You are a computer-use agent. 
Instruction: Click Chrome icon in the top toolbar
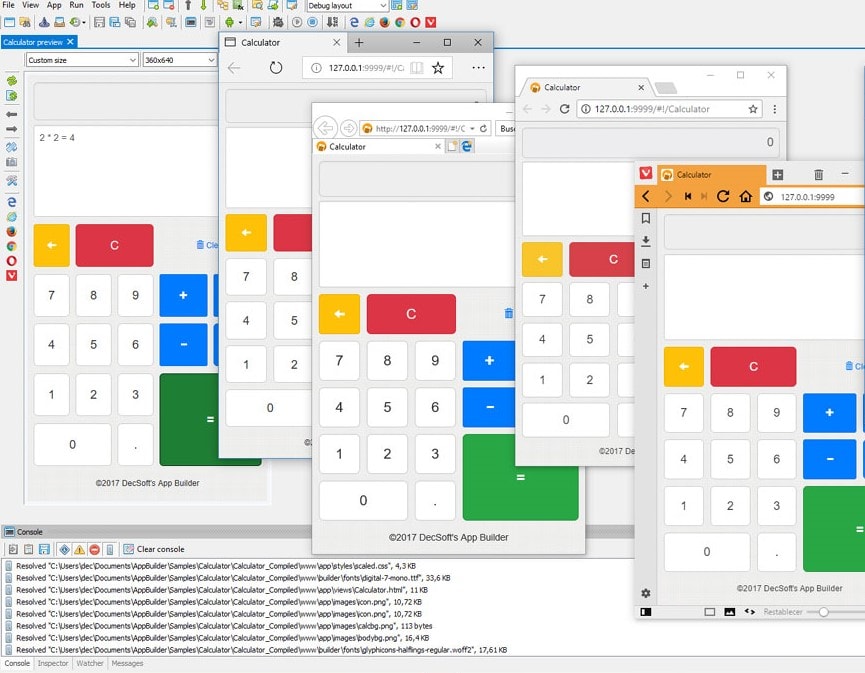tap(400, 22)
